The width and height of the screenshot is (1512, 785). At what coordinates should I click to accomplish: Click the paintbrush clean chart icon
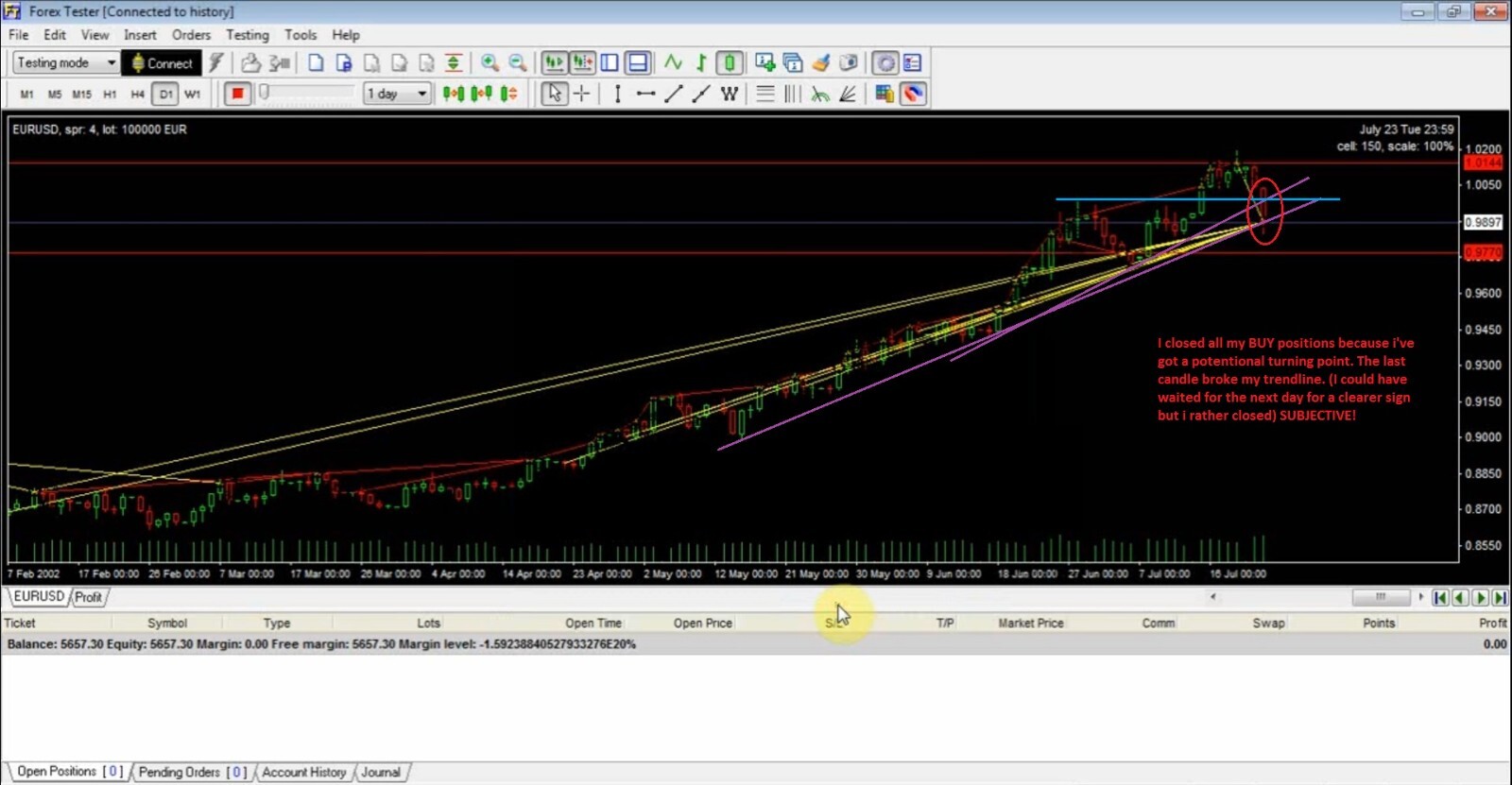click(x=820, y=63)
